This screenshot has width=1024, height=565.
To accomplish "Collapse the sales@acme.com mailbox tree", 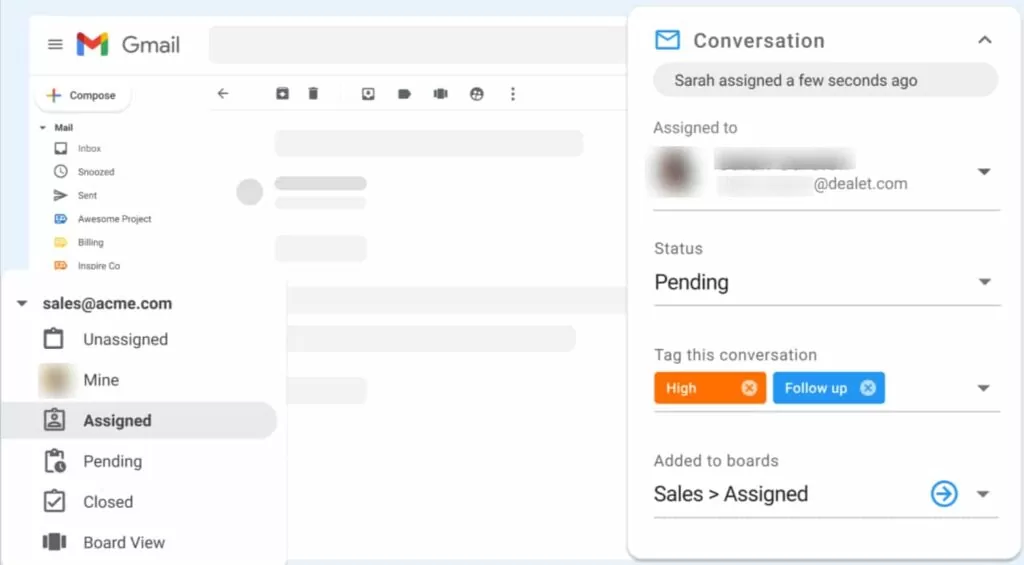I will tap(22, 304).
